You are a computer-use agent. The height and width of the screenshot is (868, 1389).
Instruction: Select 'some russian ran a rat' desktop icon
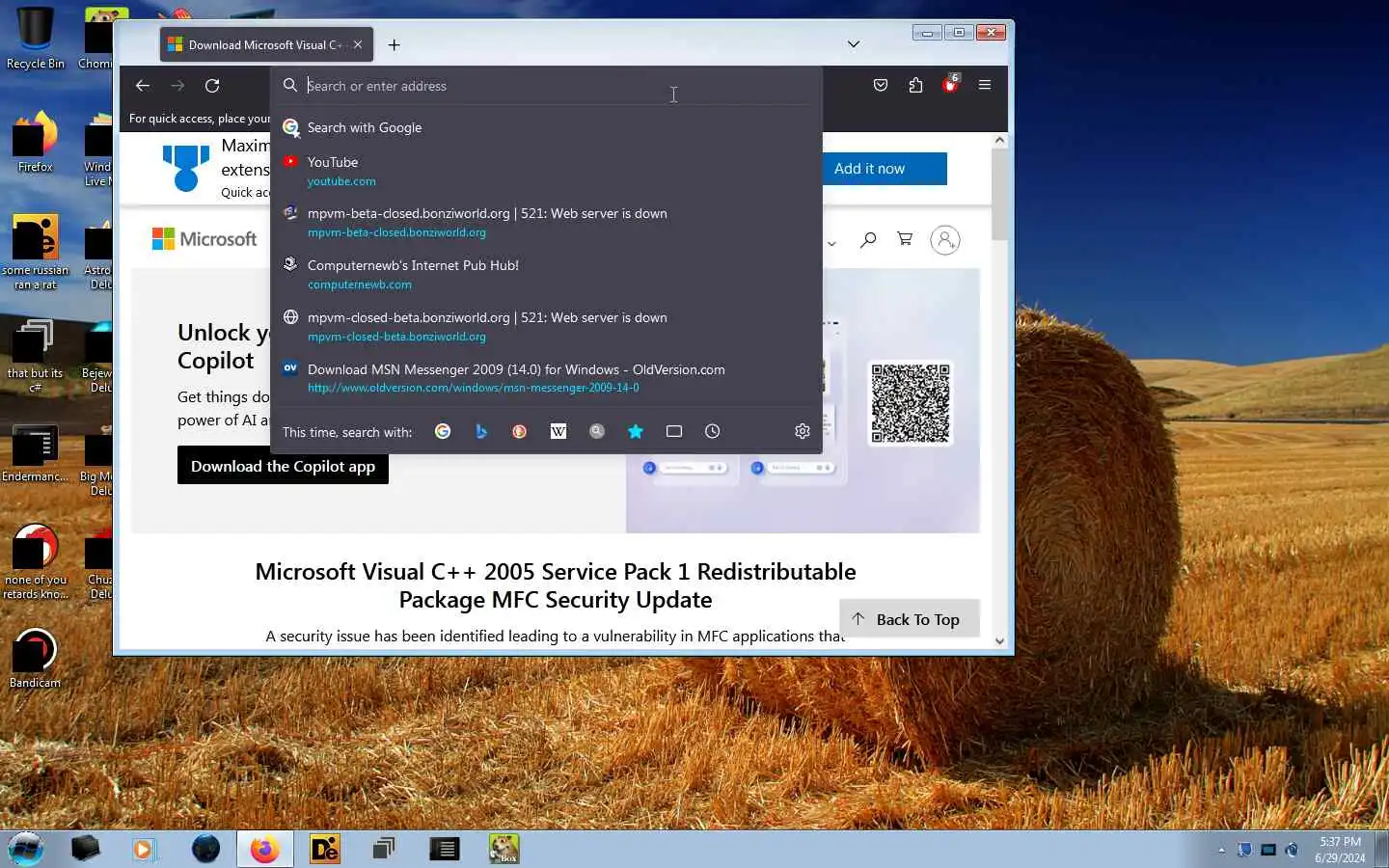point(36,252)
